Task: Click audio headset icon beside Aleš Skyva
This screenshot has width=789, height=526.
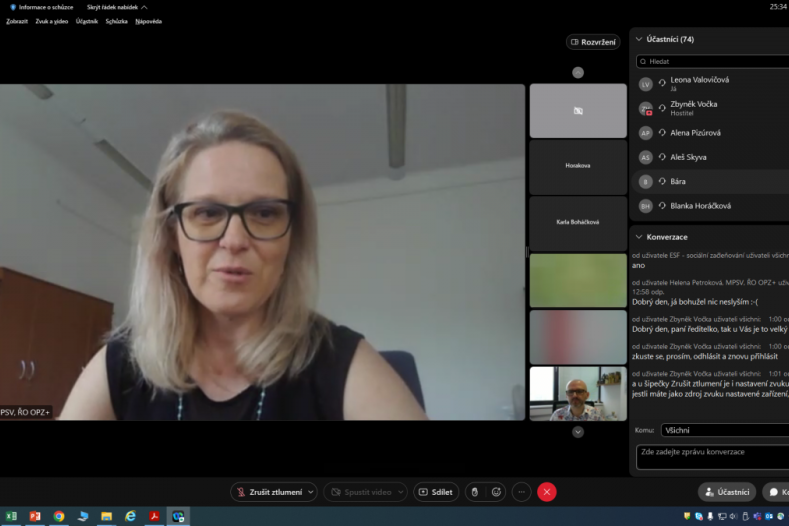Action: [x=662, y=157]
